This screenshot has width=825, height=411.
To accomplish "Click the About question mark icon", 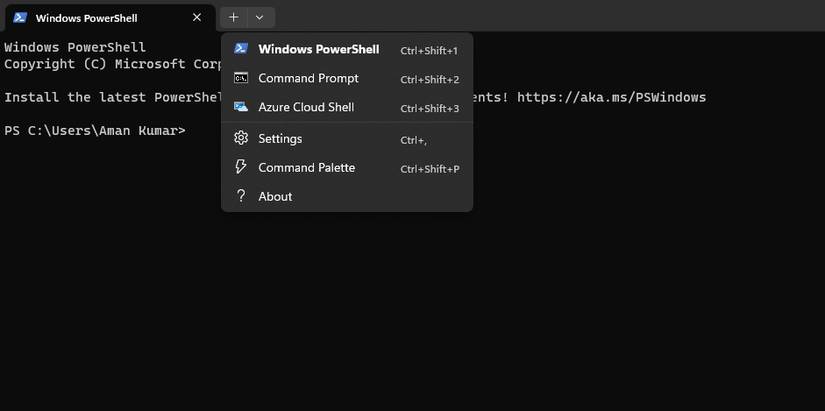I will point(241,196).
